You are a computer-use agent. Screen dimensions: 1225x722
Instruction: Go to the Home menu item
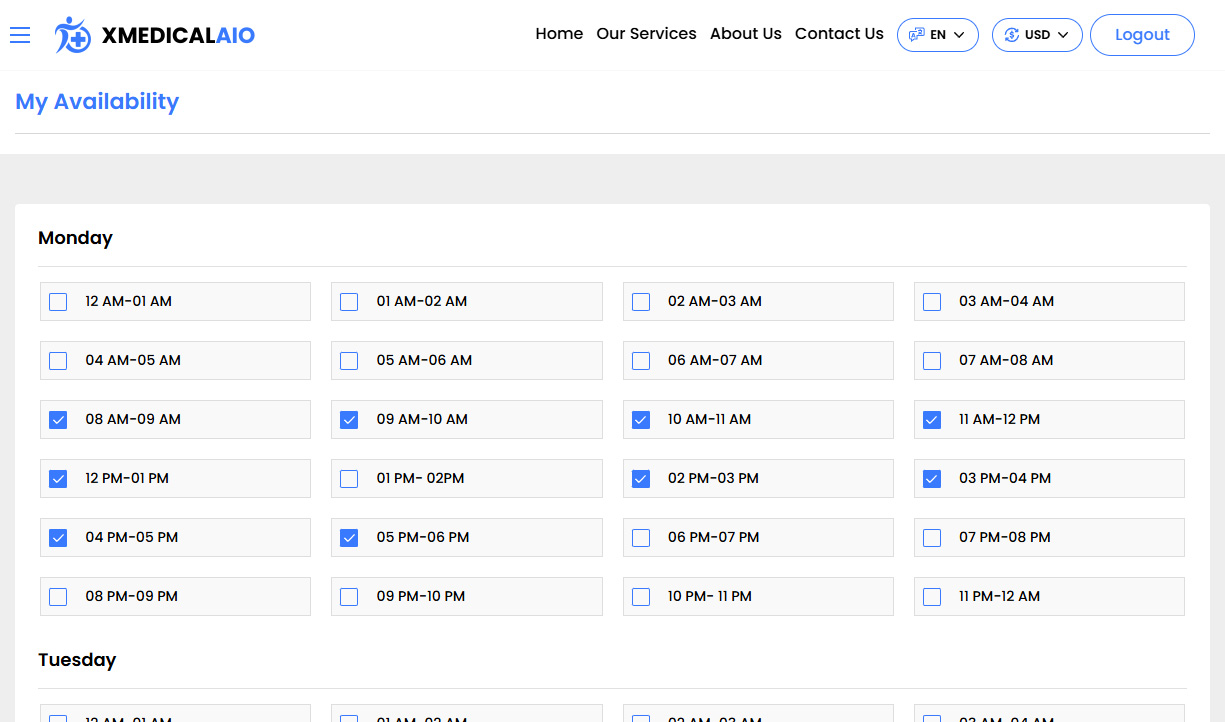coord(558,33)
